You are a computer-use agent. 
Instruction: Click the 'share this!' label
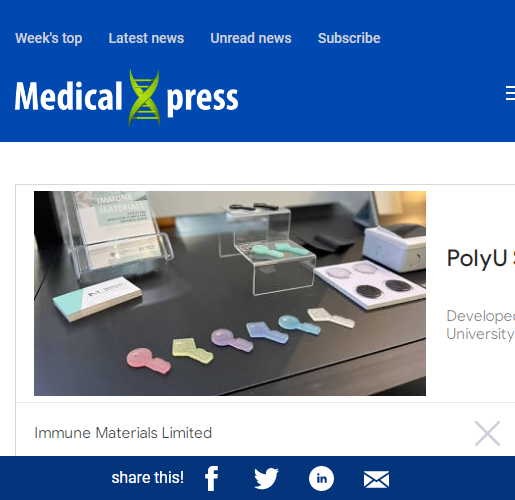coord(148,478)
